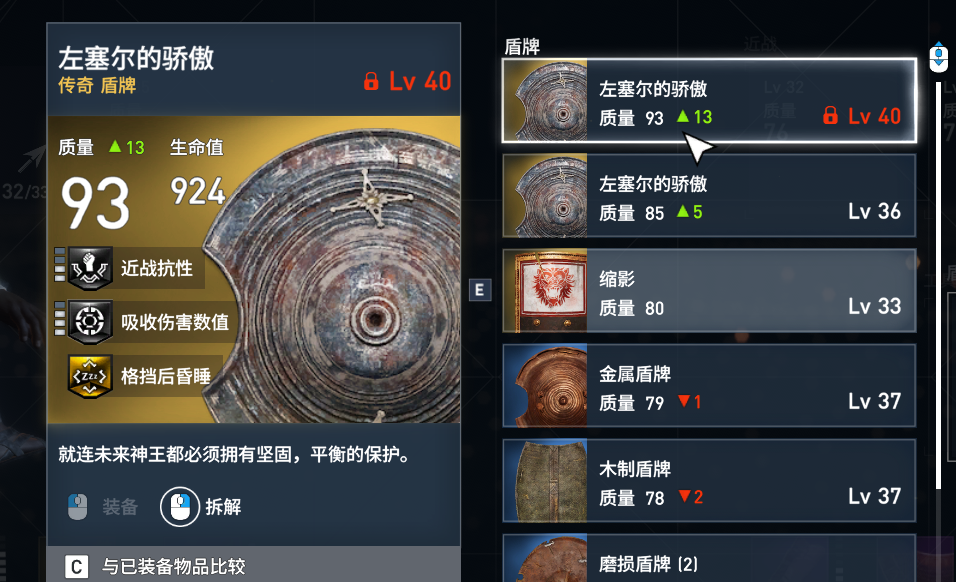The height and width of the screenshot is (582, 956).
Task: Click the 盾牌 category heading
Action: (x=522, y=46)
